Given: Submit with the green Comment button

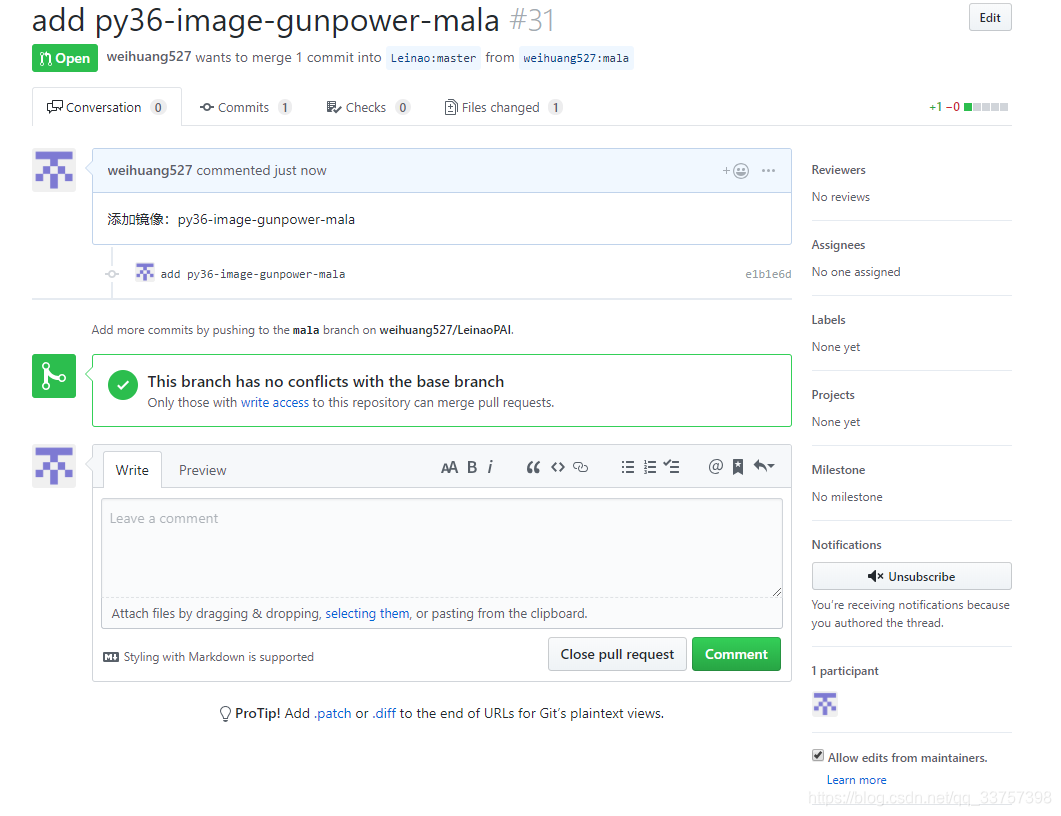Looking at the screenshot, I should [736, 654].
